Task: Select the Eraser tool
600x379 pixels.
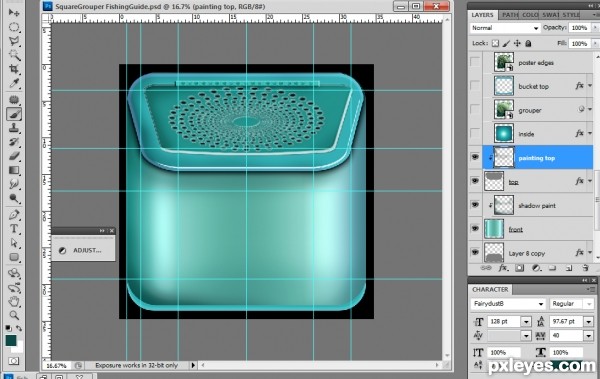Action: tap(14, 156)
